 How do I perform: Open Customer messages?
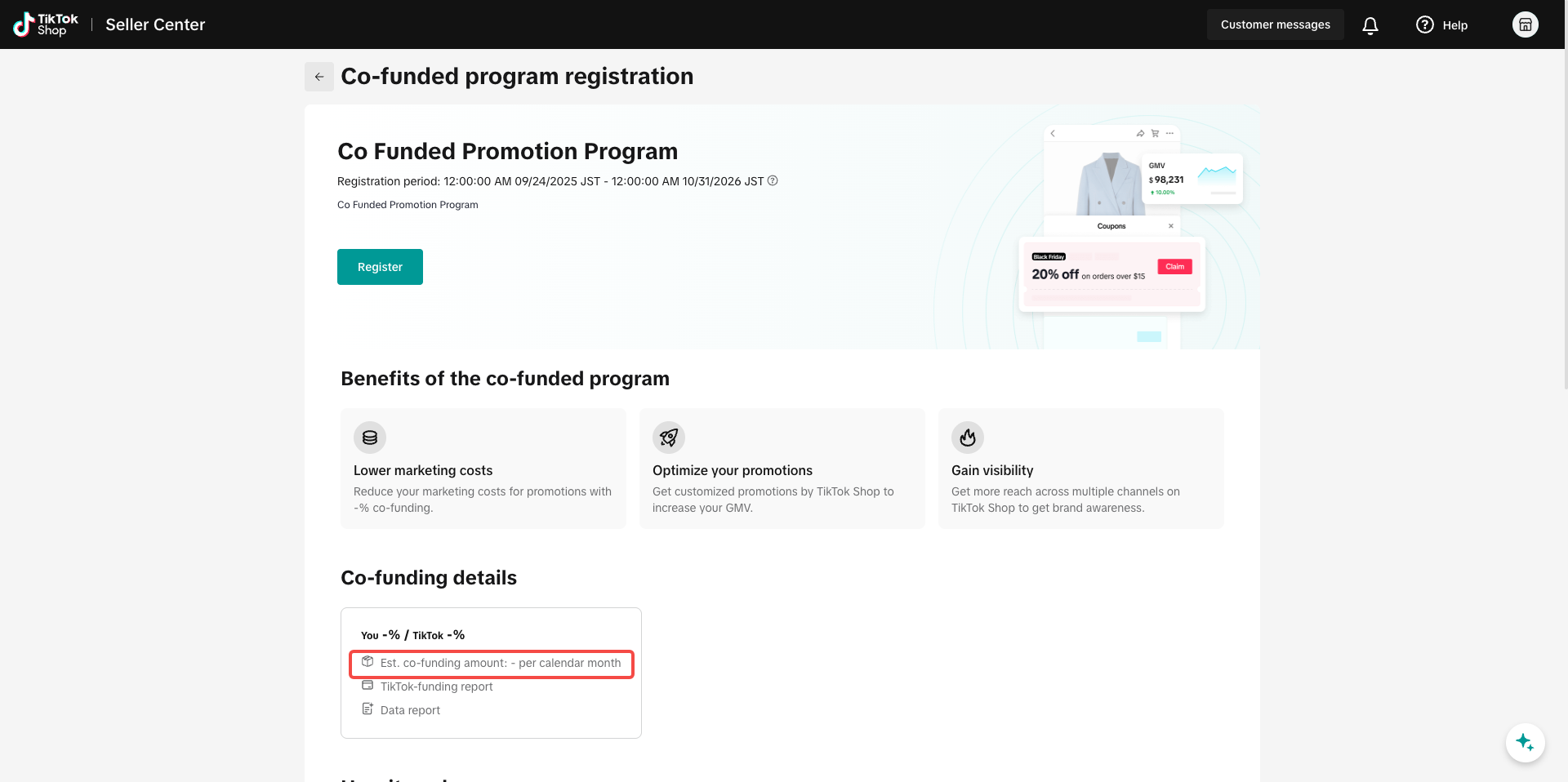coord(1275,24)
